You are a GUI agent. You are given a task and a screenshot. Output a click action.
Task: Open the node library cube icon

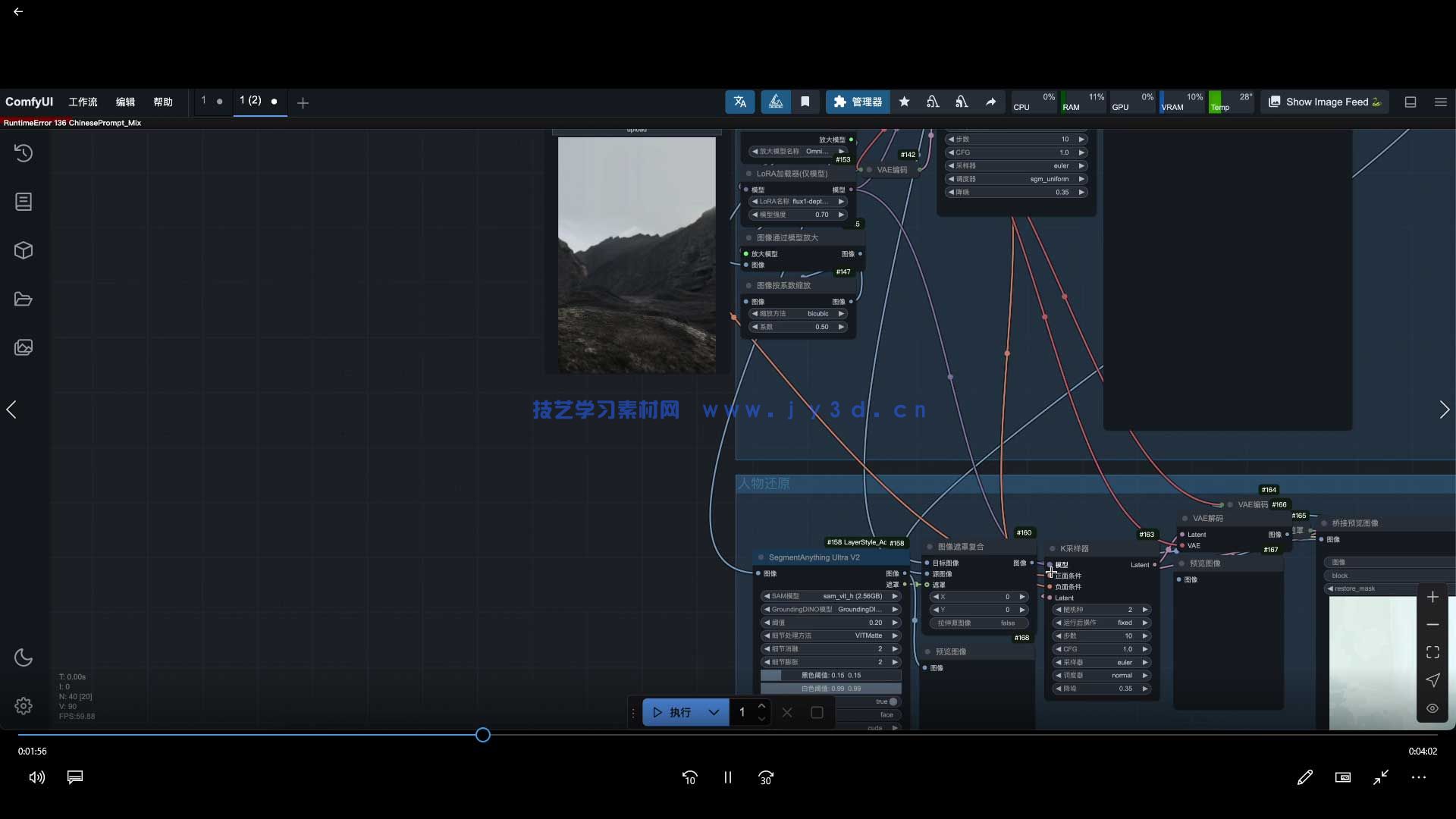24,250
